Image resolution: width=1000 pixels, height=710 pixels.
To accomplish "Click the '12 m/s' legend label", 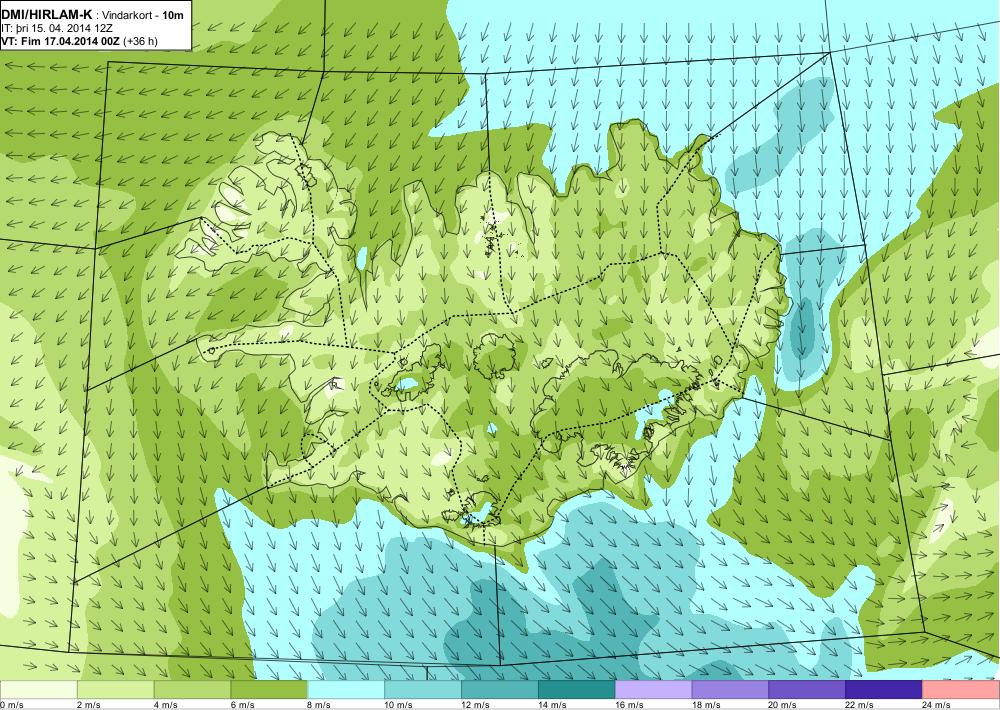I will coord(476,705).
